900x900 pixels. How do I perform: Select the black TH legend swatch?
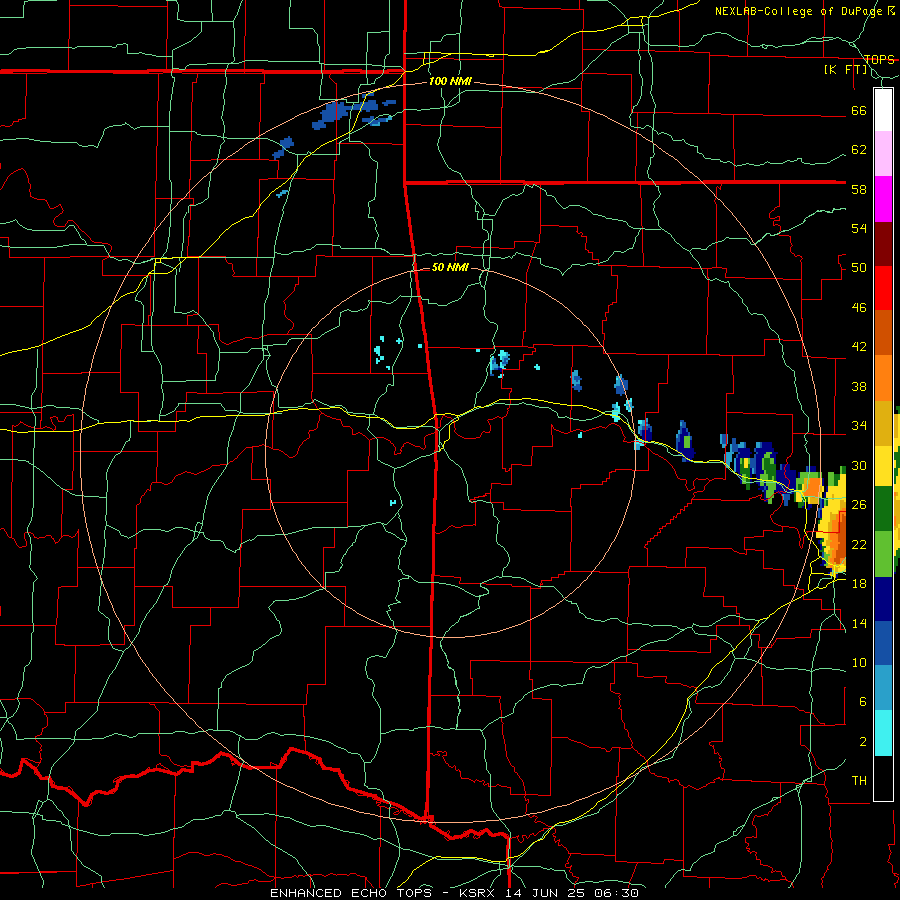click(883, 778)
